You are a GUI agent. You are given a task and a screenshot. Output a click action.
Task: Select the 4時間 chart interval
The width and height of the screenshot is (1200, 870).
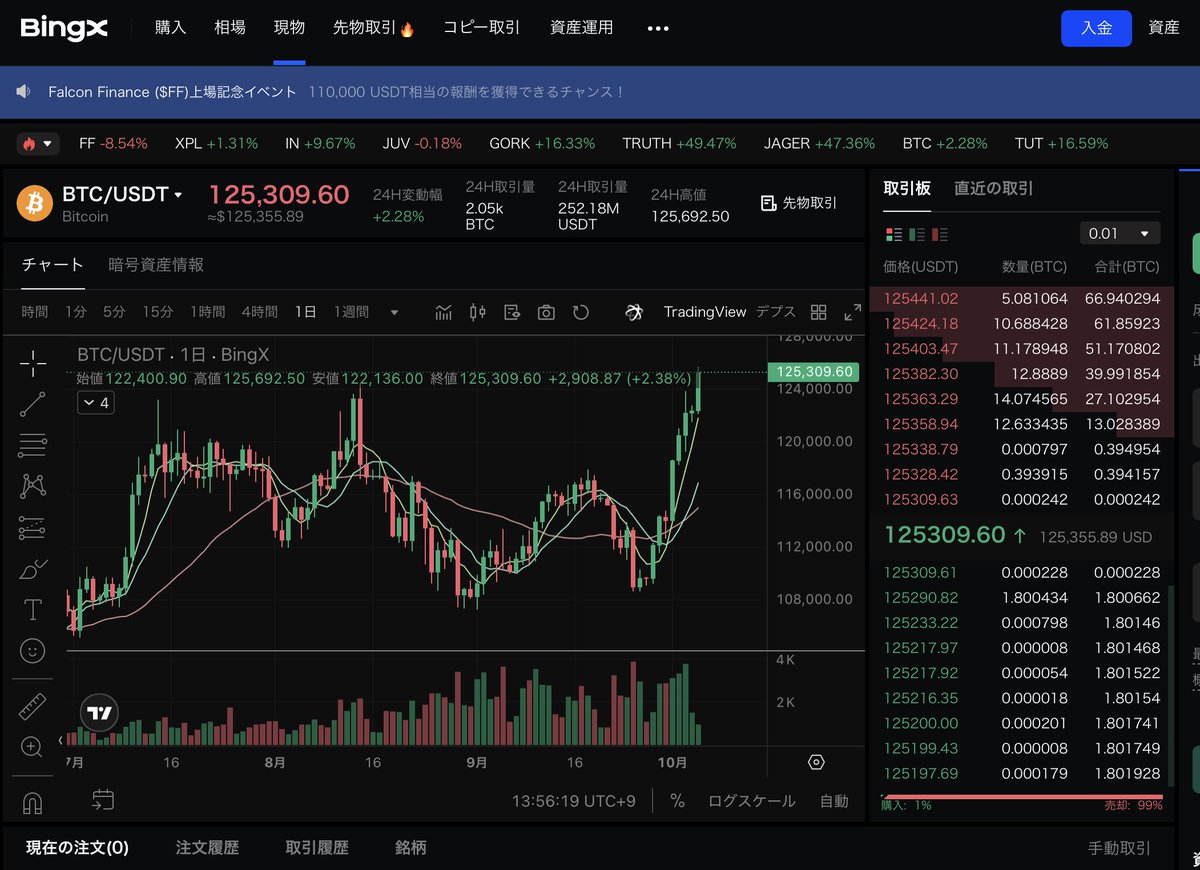click(x=259, y=312)
